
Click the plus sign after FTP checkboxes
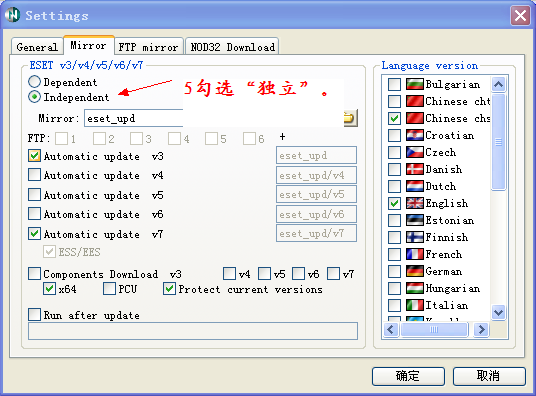coord(282,137)
